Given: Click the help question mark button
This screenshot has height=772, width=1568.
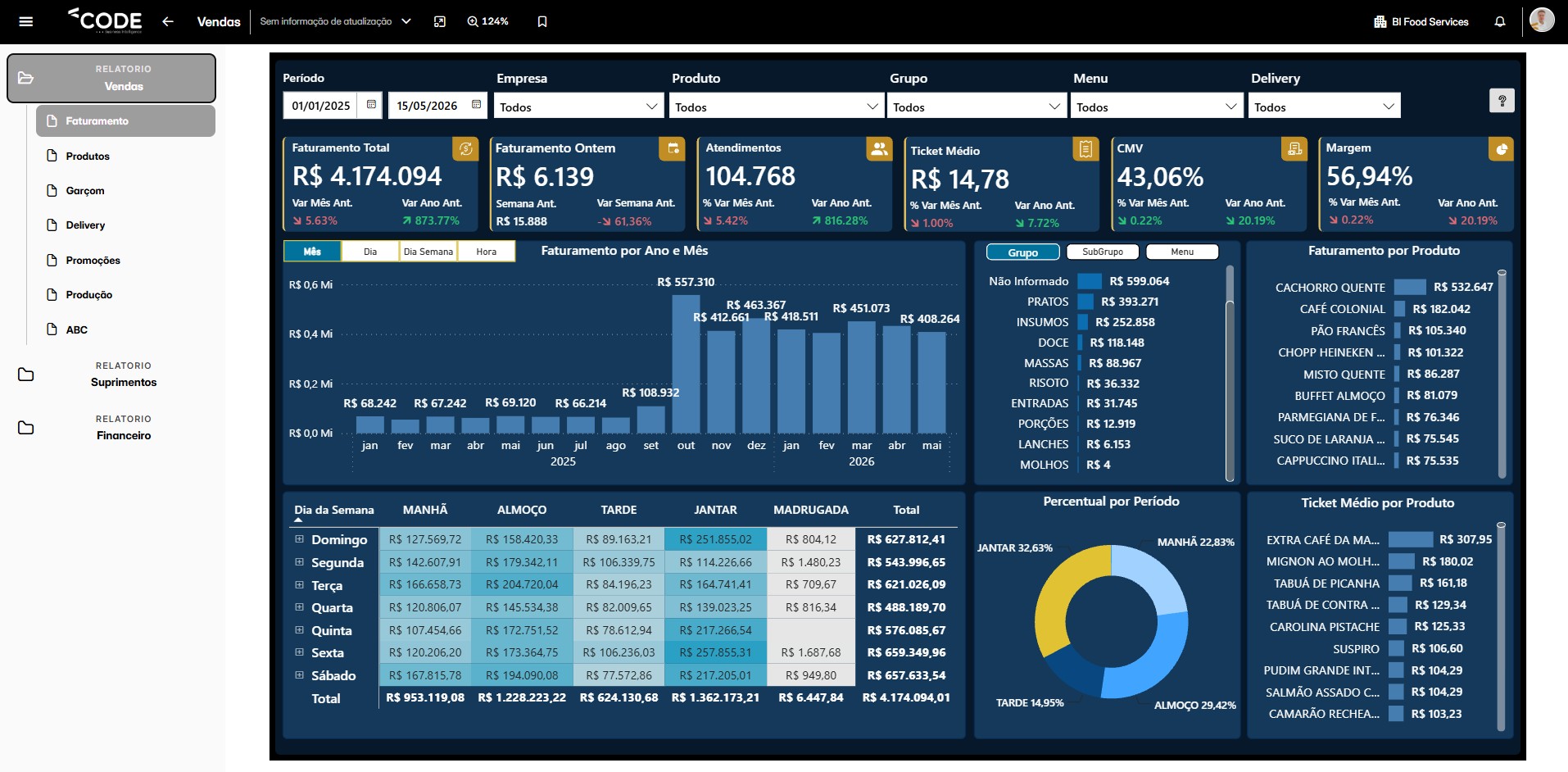Looking at the screenshot, I should pyautogui.click(x=1502, y=101).
